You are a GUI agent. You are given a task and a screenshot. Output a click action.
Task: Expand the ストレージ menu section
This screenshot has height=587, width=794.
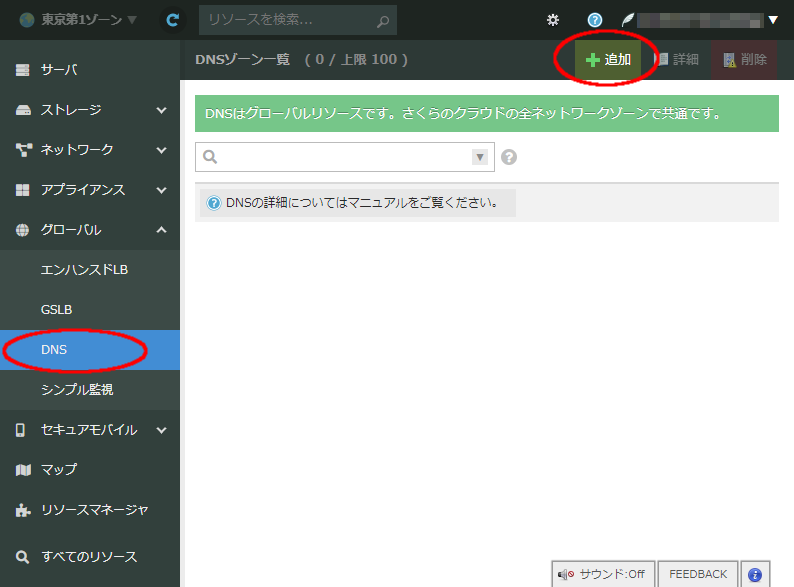pyautogui.click(x=90, y=110)
